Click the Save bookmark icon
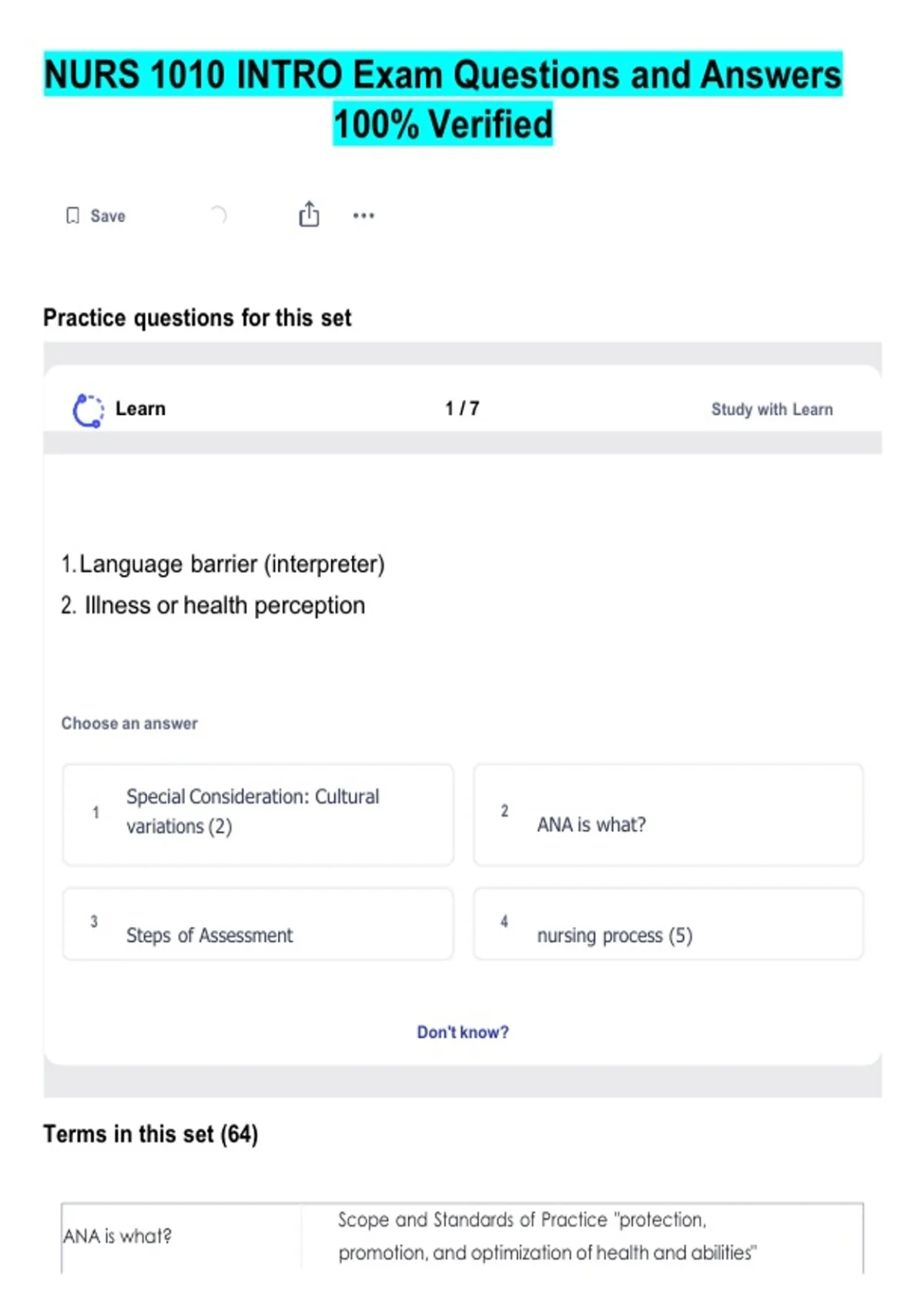 click(x=72, y=216)
